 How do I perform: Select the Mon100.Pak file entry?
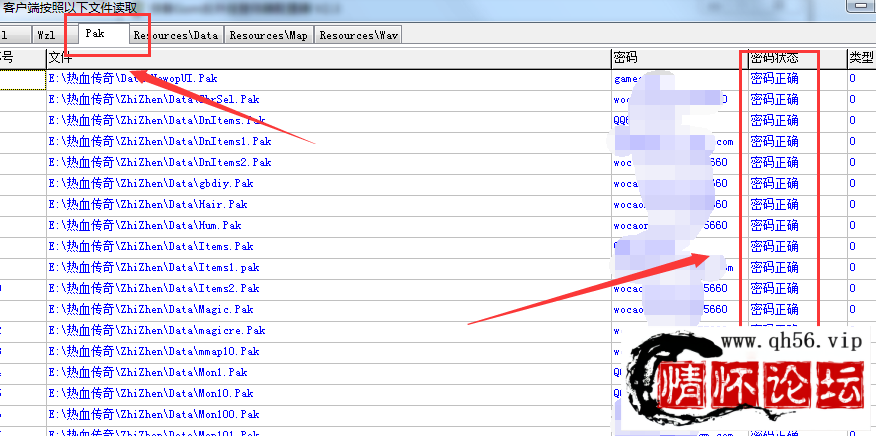154,415
